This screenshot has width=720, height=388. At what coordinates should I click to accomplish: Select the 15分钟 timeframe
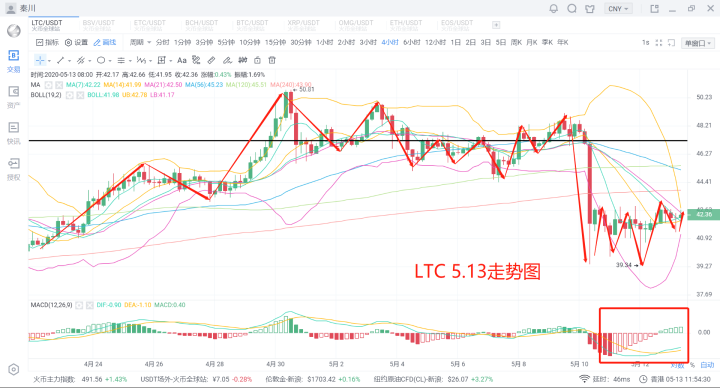275,42
